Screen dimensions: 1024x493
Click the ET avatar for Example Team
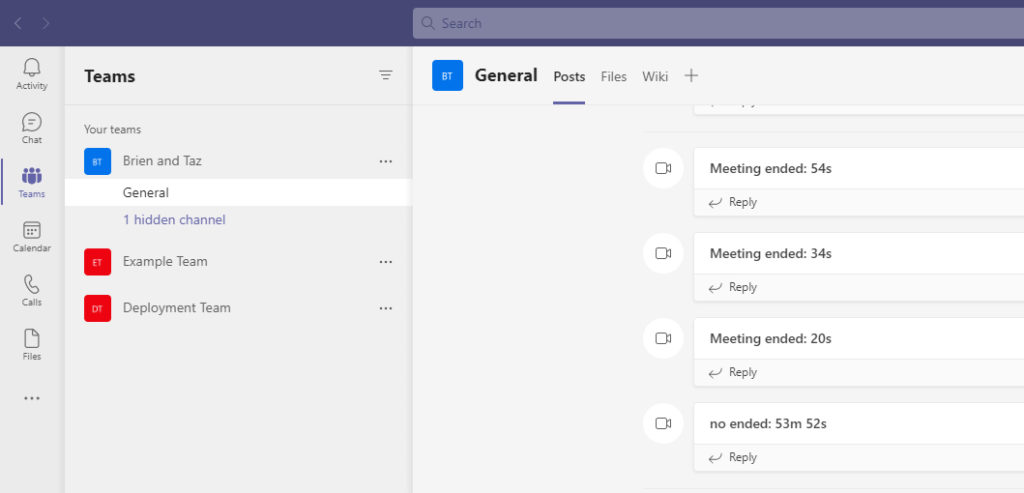coord(97,262)
